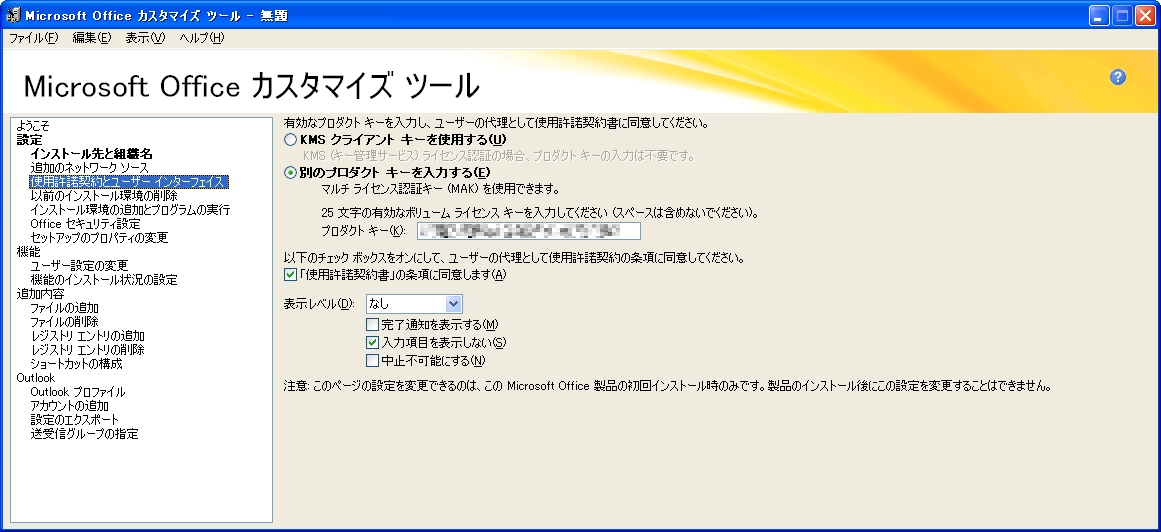Open ユーザー設定の変更 page
Viewport: 1161px width, 532px height.
[x=79, y=265]
